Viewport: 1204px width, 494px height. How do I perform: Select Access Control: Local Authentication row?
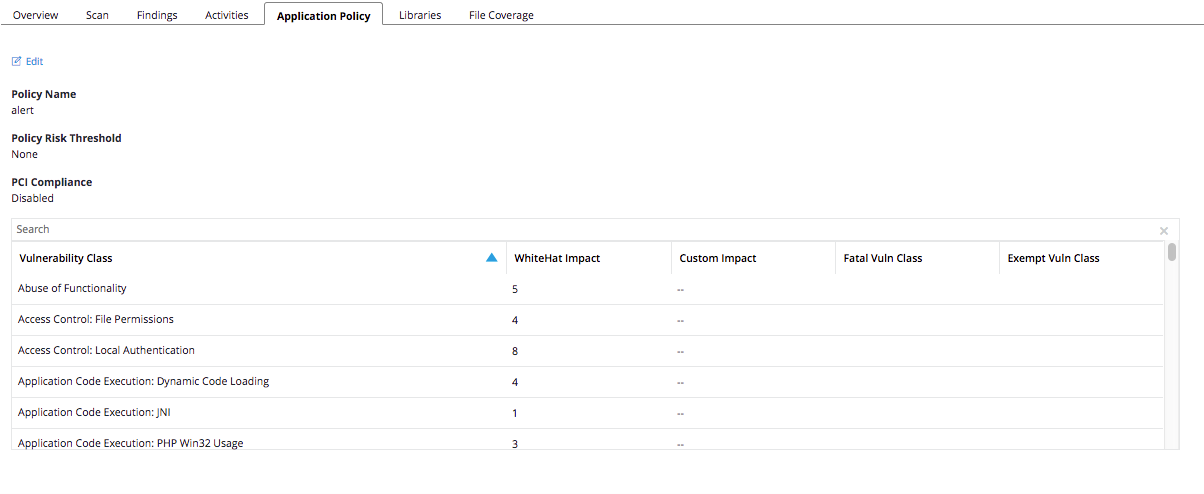[588, 351]
